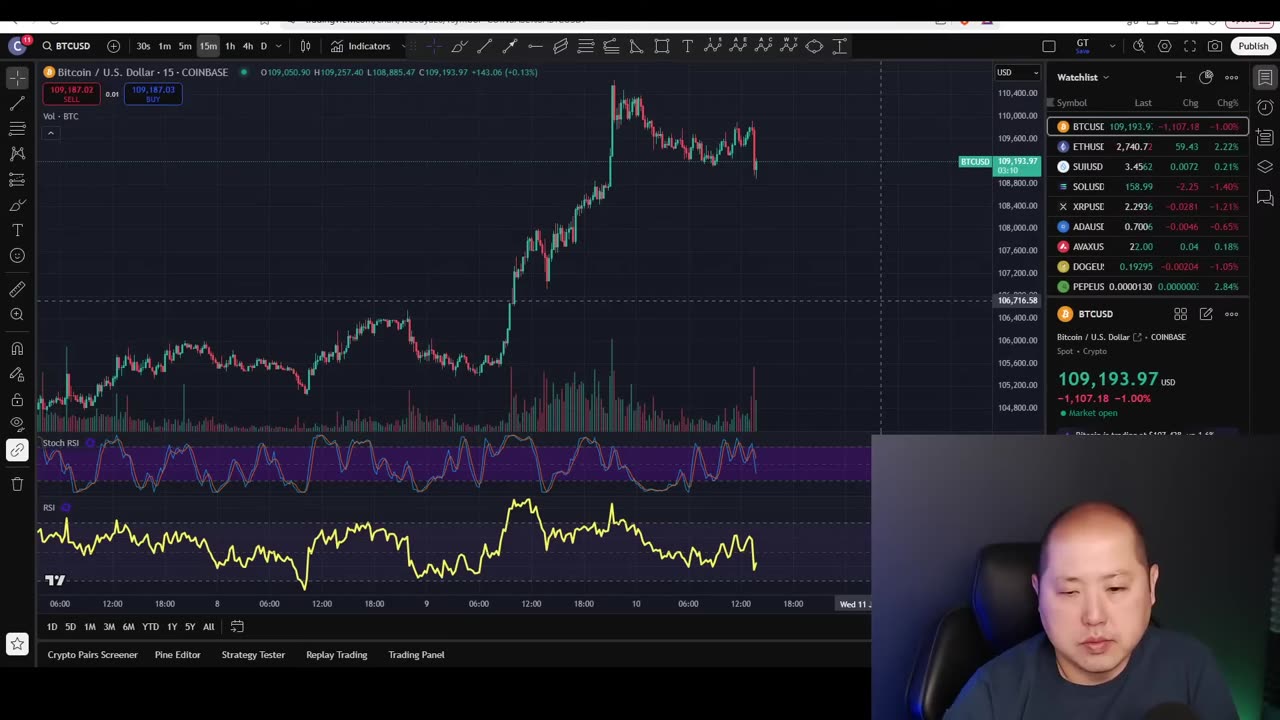Click the Publish button

[1253, 46]
